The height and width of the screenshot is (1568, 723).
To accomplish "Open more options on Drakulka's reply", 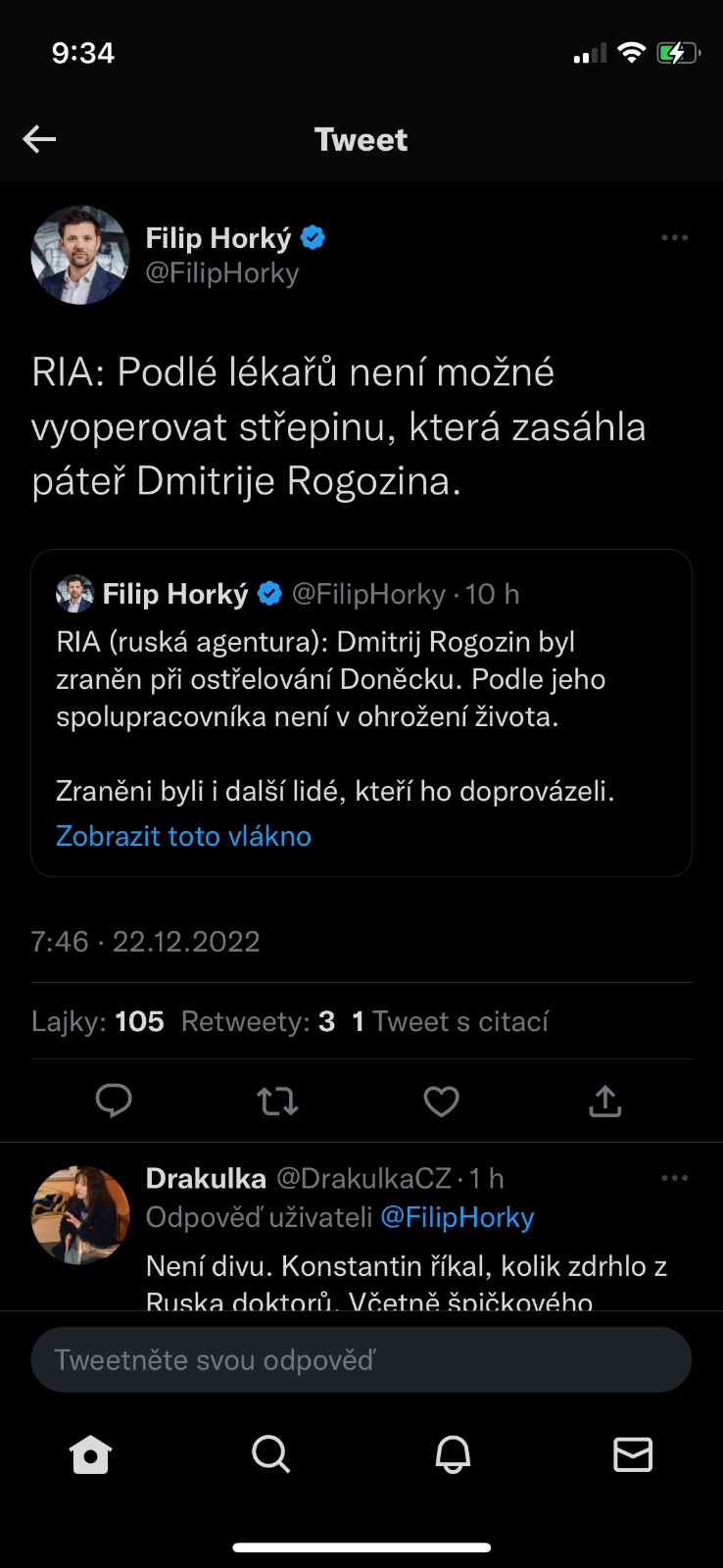I will (674, 1178).
